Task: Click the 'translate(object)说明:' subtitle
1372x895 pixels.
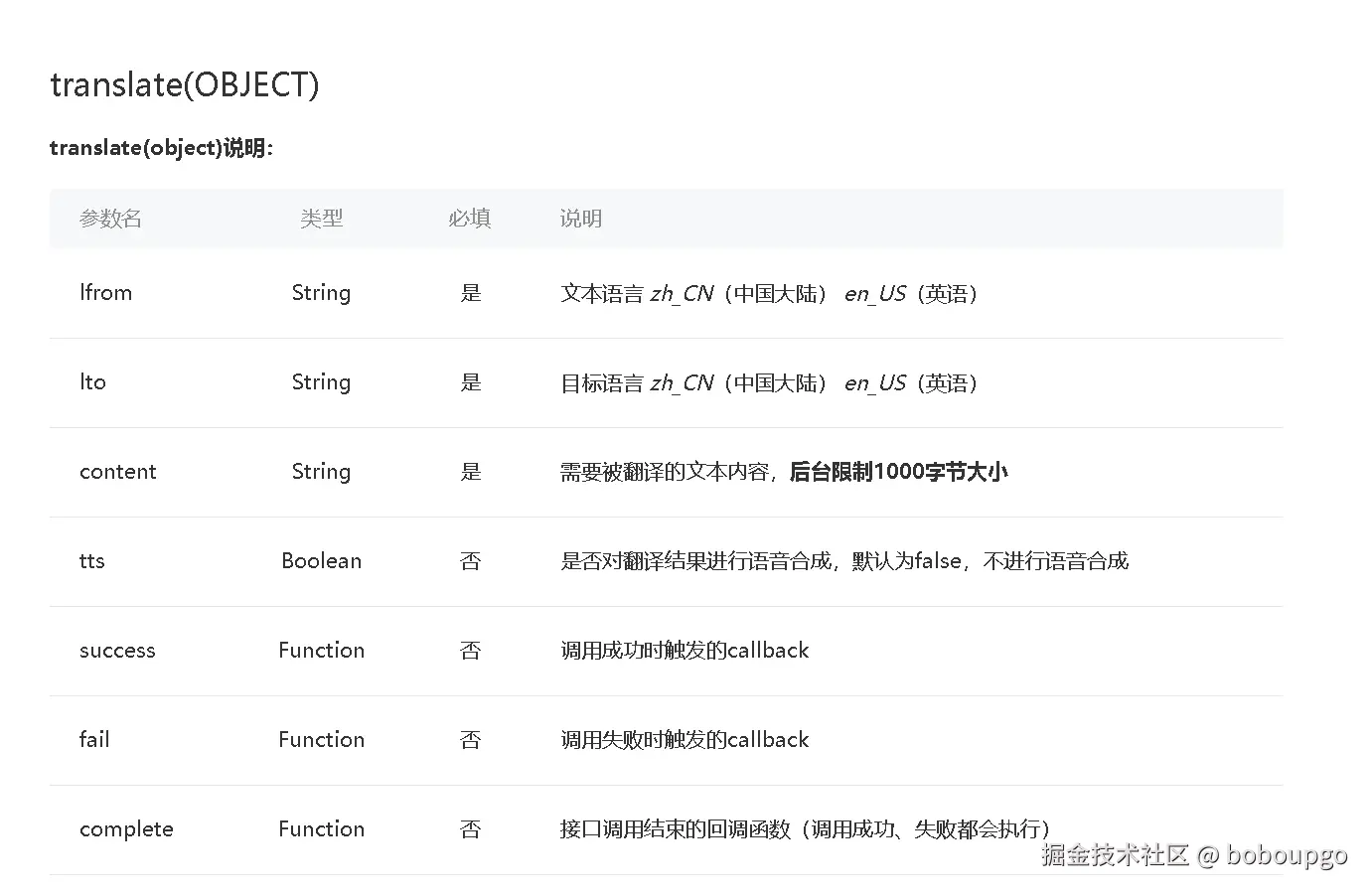Action: pos(161,148)
